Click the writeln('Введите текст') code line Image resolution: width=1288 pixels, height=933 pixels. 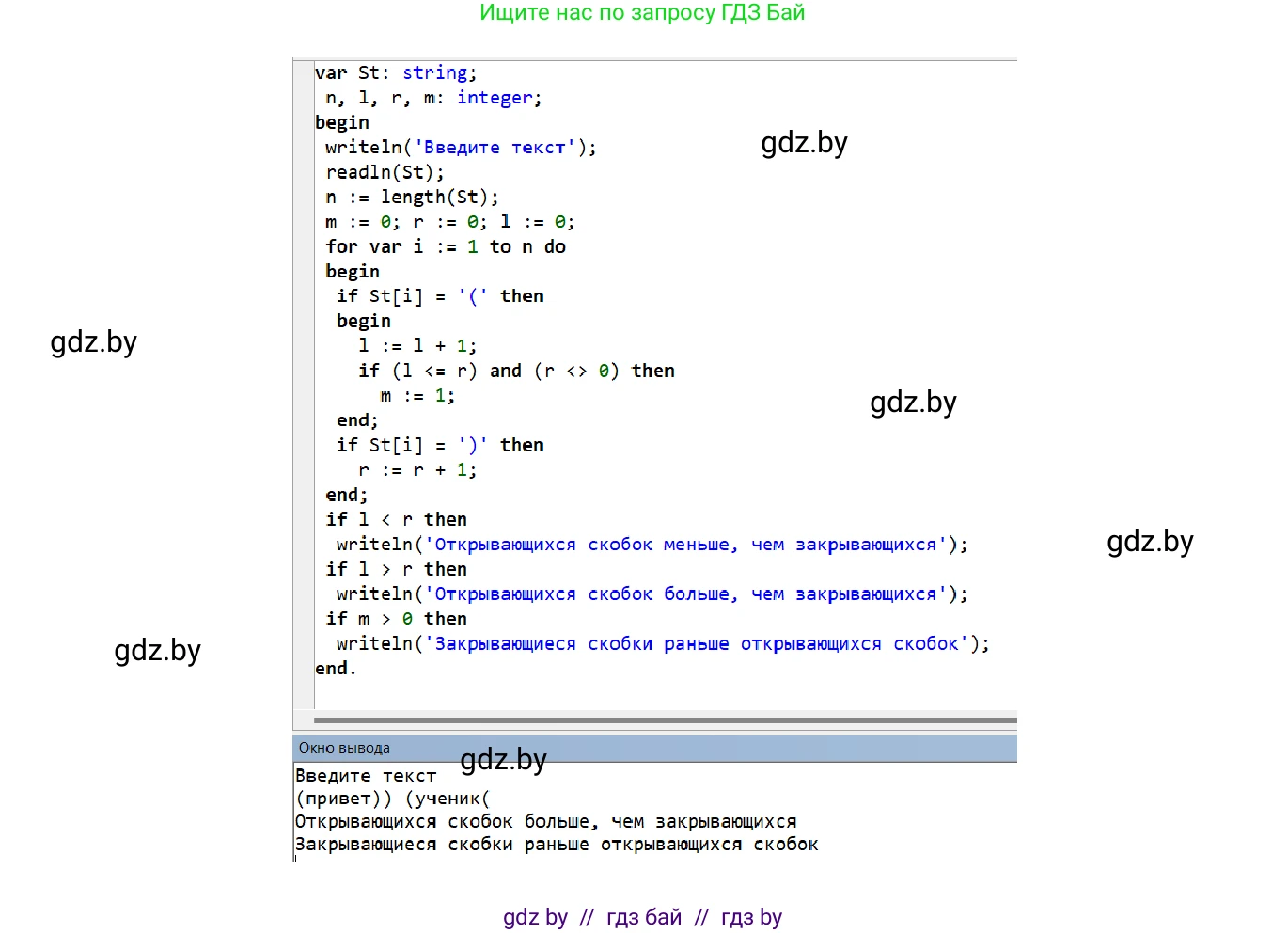(460, 148)
